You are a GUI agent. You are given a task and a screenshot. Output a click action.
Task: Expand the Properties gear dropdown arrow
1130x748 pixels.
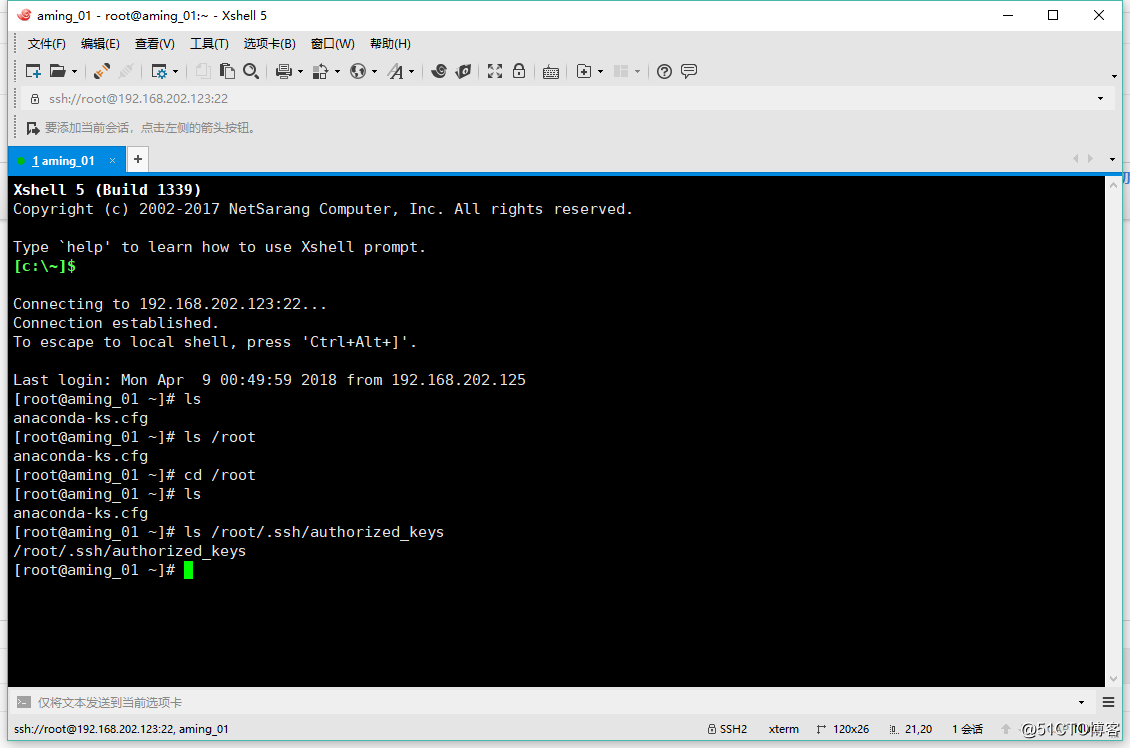(x=175, y=72)
